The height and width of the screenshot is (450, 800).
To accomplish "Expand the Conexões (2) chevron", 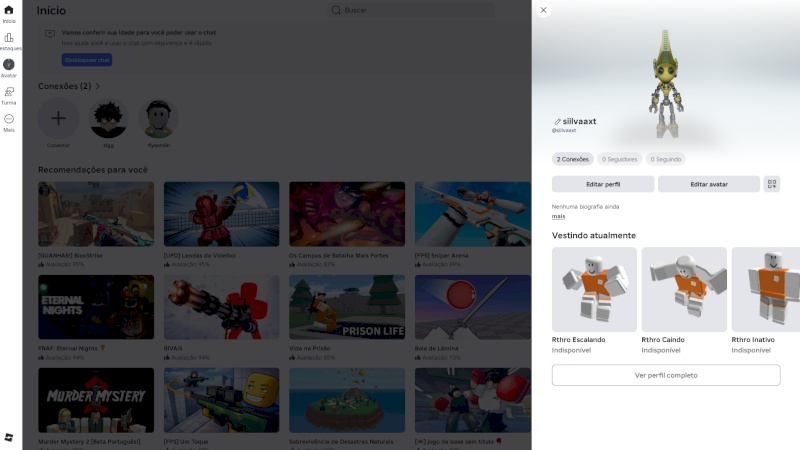I will [98, 86].
